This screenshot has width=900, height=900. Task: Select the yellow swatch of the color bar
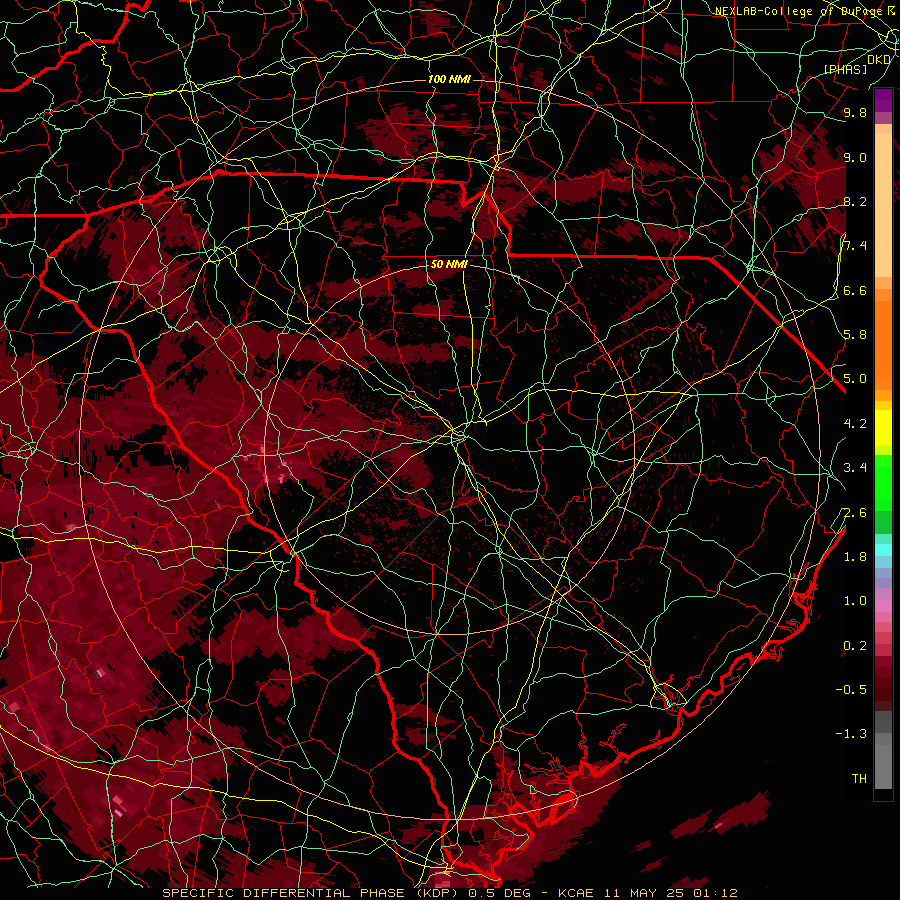[883, 428]
